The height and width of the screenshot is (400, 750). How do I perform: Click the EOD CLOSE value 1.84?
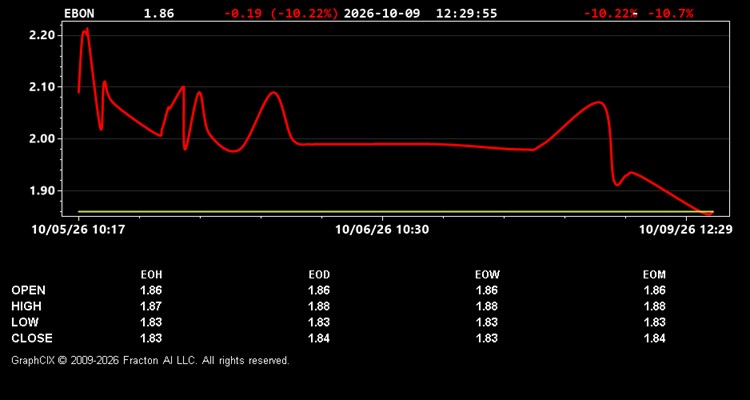pyautogui.click(x=319, y=338)
